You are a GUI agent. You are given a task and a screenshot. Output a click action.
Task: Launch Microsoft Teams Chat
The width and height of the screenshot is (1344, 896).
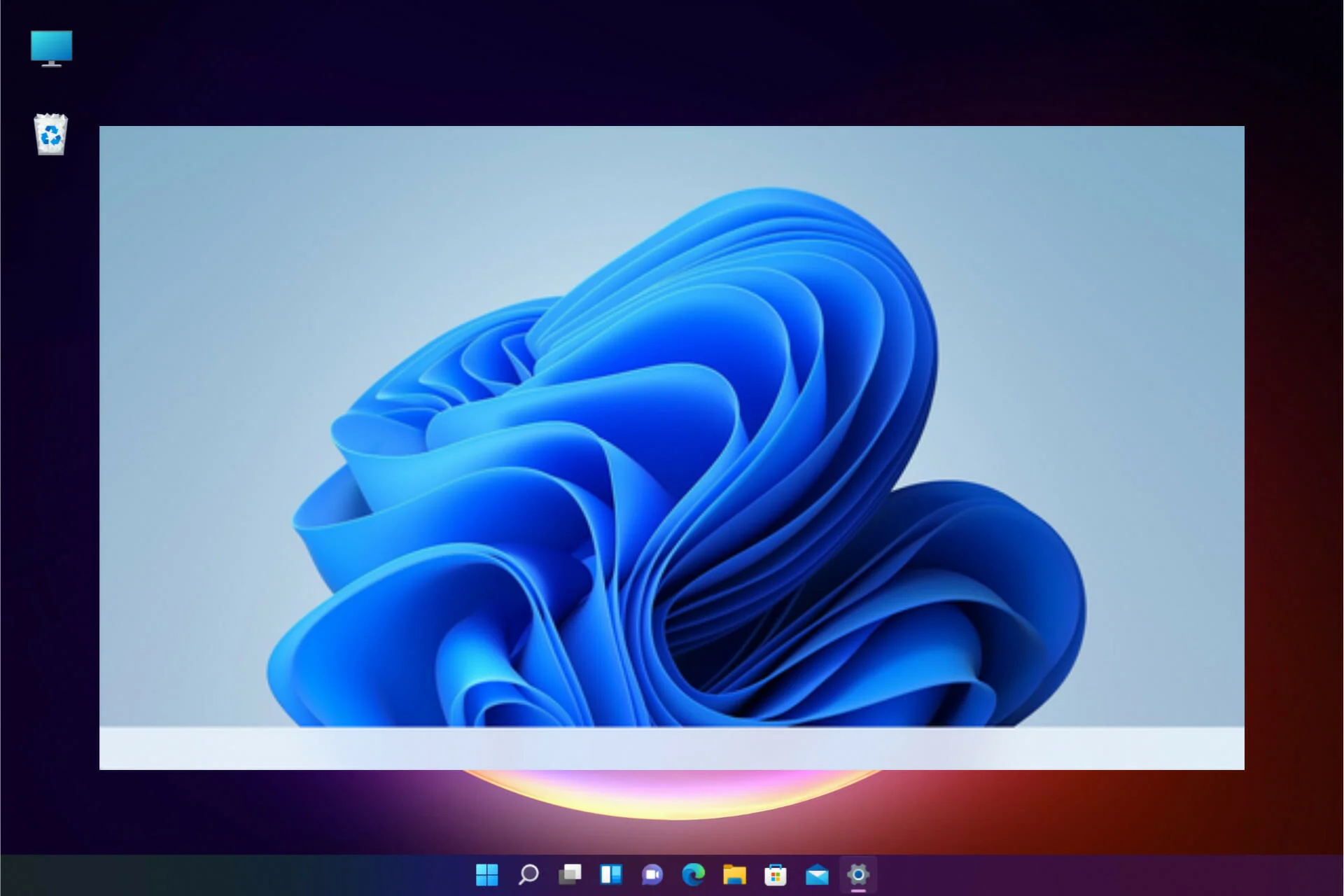[652, 875]
